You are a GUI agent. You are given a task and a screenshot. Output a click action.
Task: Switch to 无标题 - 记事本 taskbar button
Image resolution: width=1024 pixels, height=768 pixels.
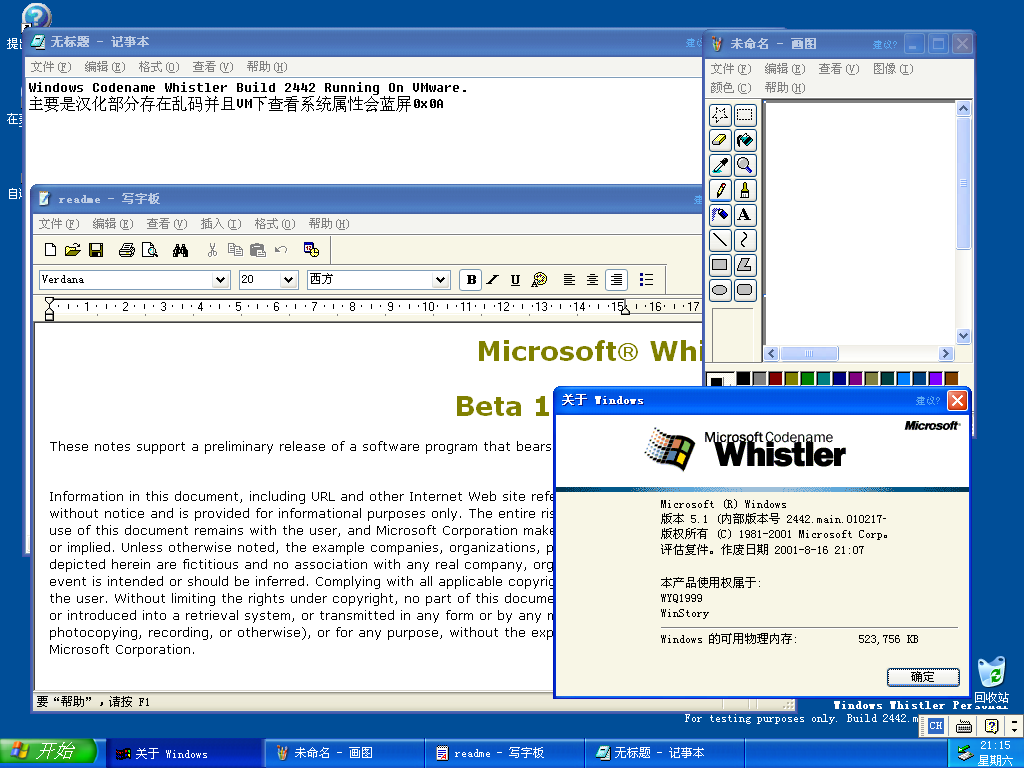point(664,754)
